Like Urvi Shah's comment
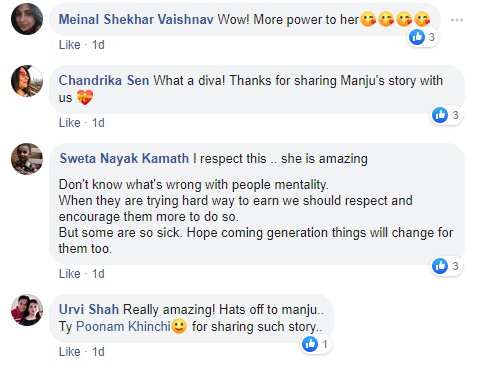The height and width of the screenshot is (368, 494). point(70,352)
